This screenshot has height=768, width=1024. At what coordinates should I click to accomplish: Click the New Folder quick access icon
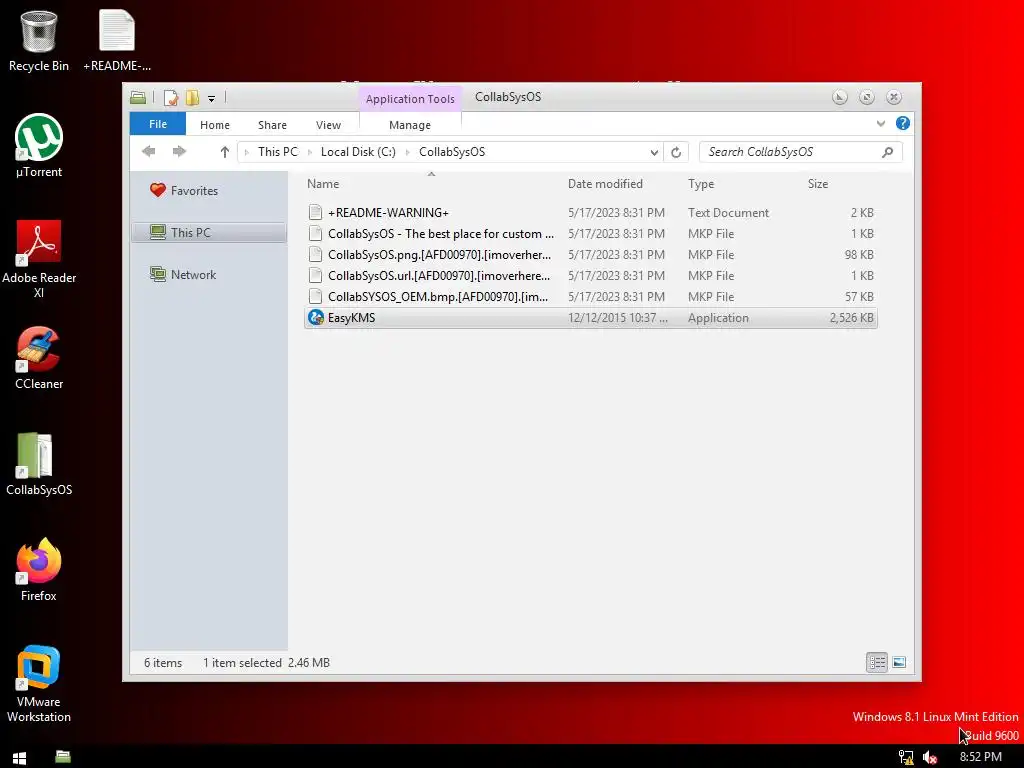(192, 98)
